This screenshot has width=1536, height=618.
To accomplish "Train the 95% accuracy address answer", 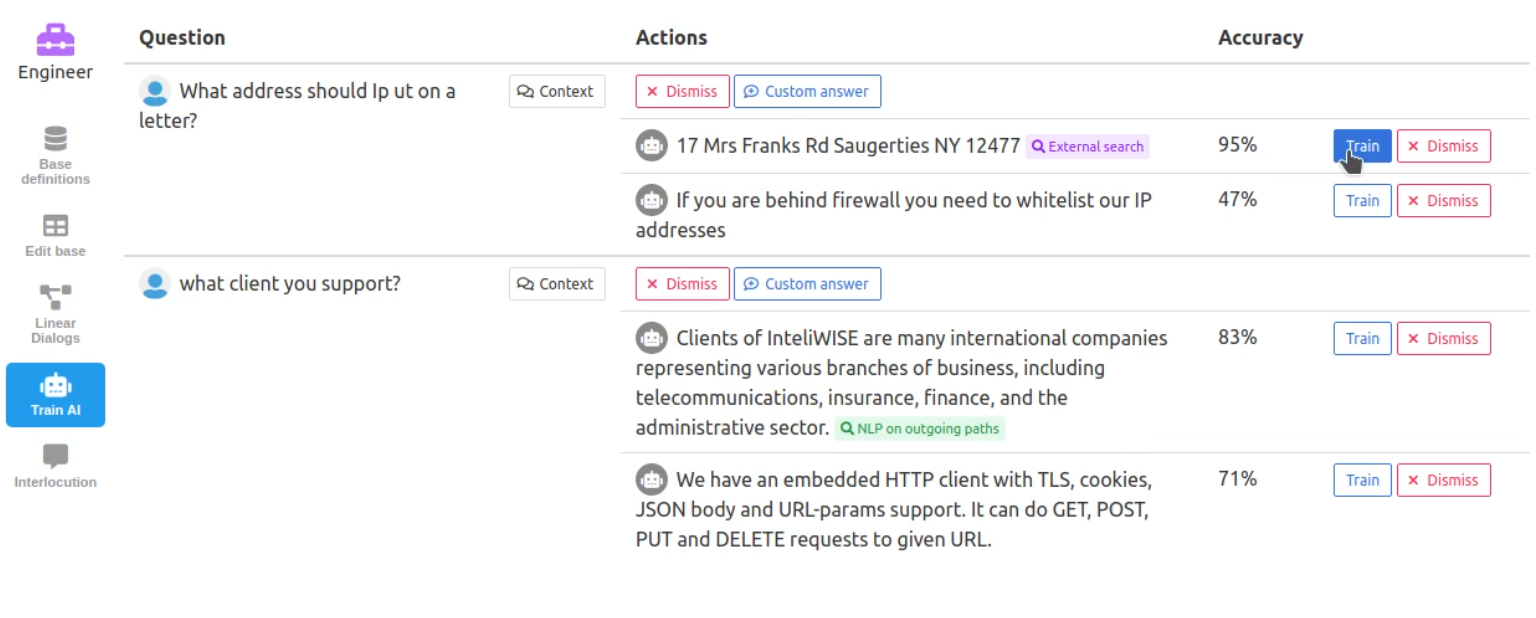I will click(x=1362, y=146).
